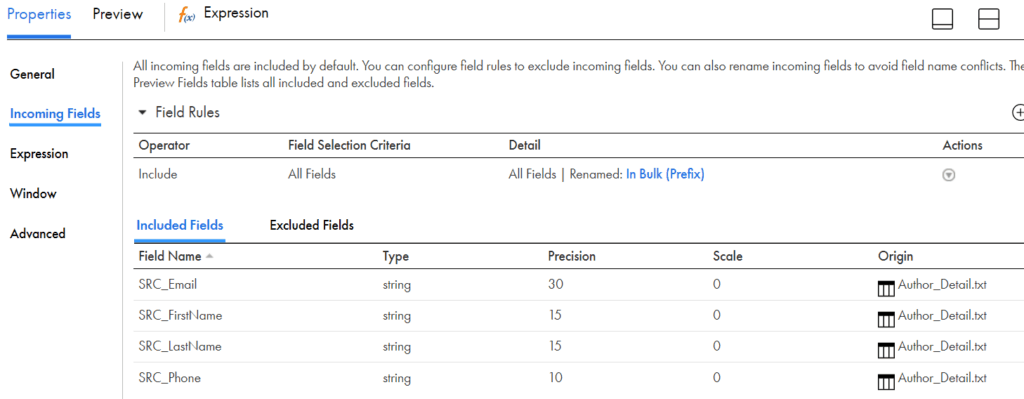1024x399 pixels.
Task: Select the split panel layout icon
Action: point(989,19)
